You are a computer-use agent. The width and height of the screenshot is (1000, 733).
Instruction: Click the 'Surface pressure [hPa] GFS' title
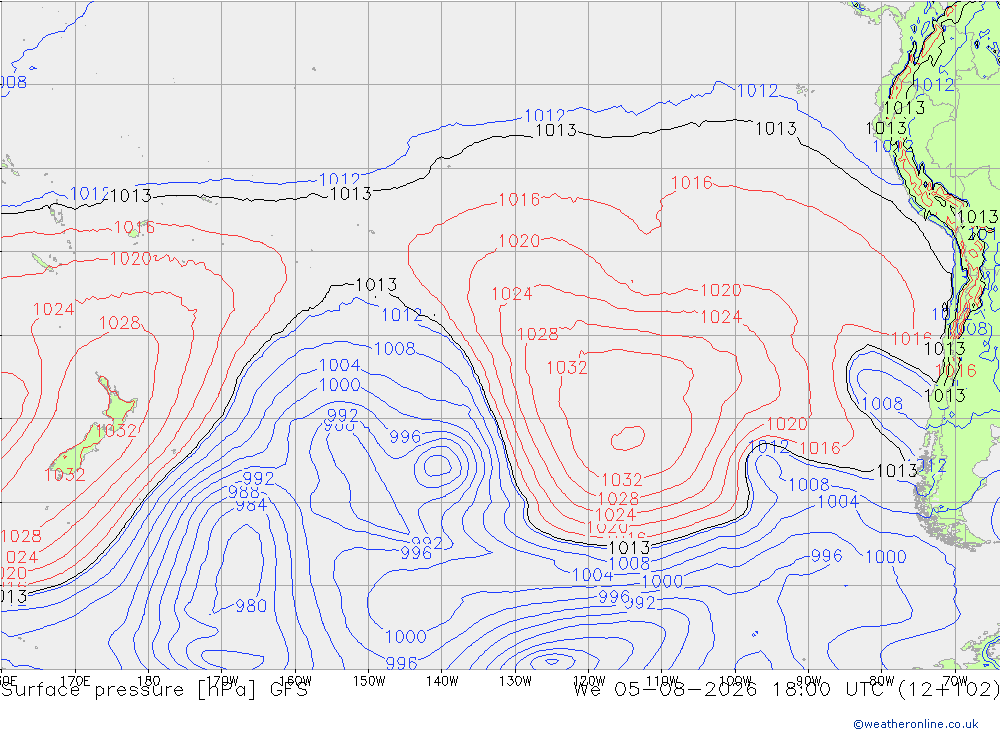(x=154, y=690)
